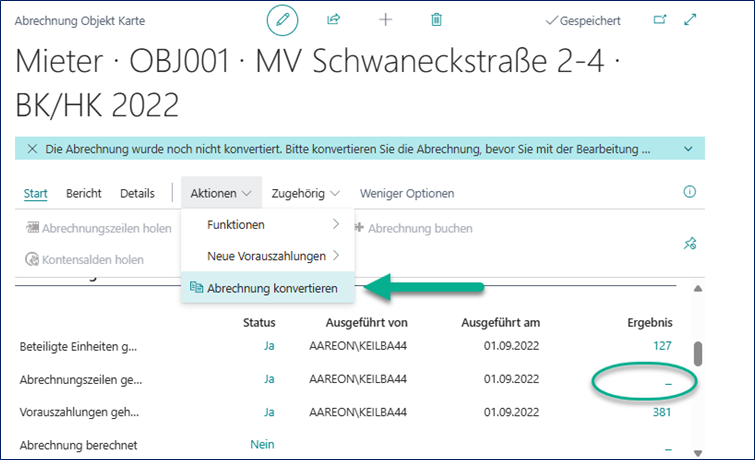The width and height of the screenshot is (755, 460).
Task: Open the Start tab
Action: tap(36, 193)
